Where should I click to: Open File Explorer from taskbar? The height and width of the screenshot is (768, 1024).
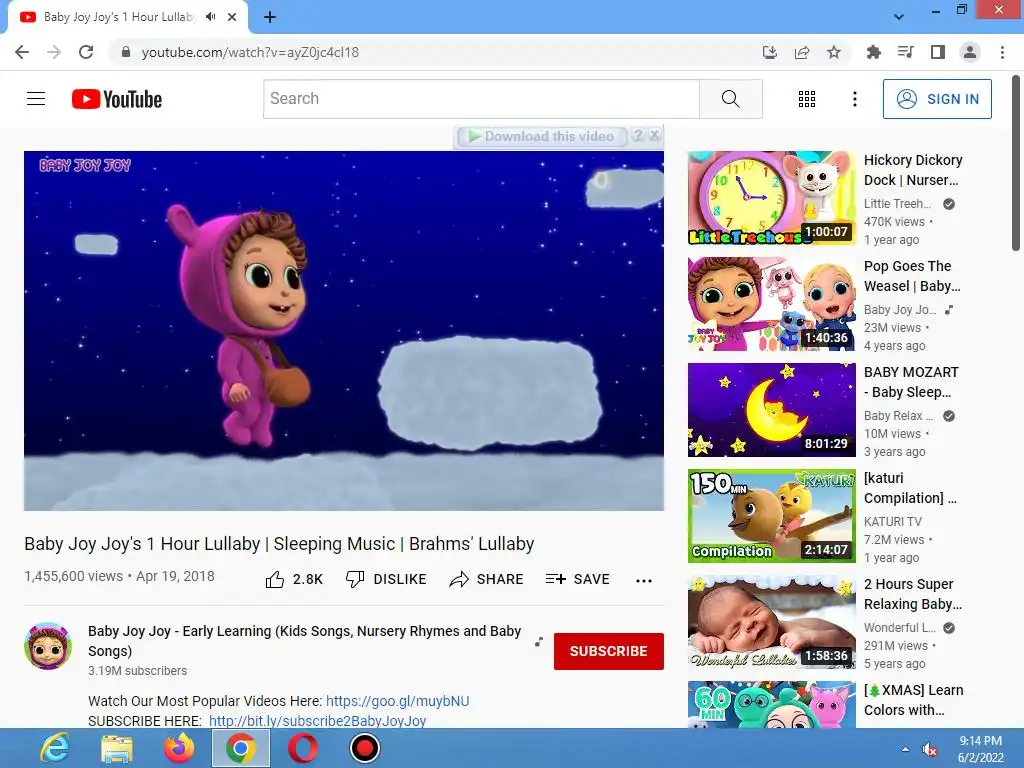(116, 748)
